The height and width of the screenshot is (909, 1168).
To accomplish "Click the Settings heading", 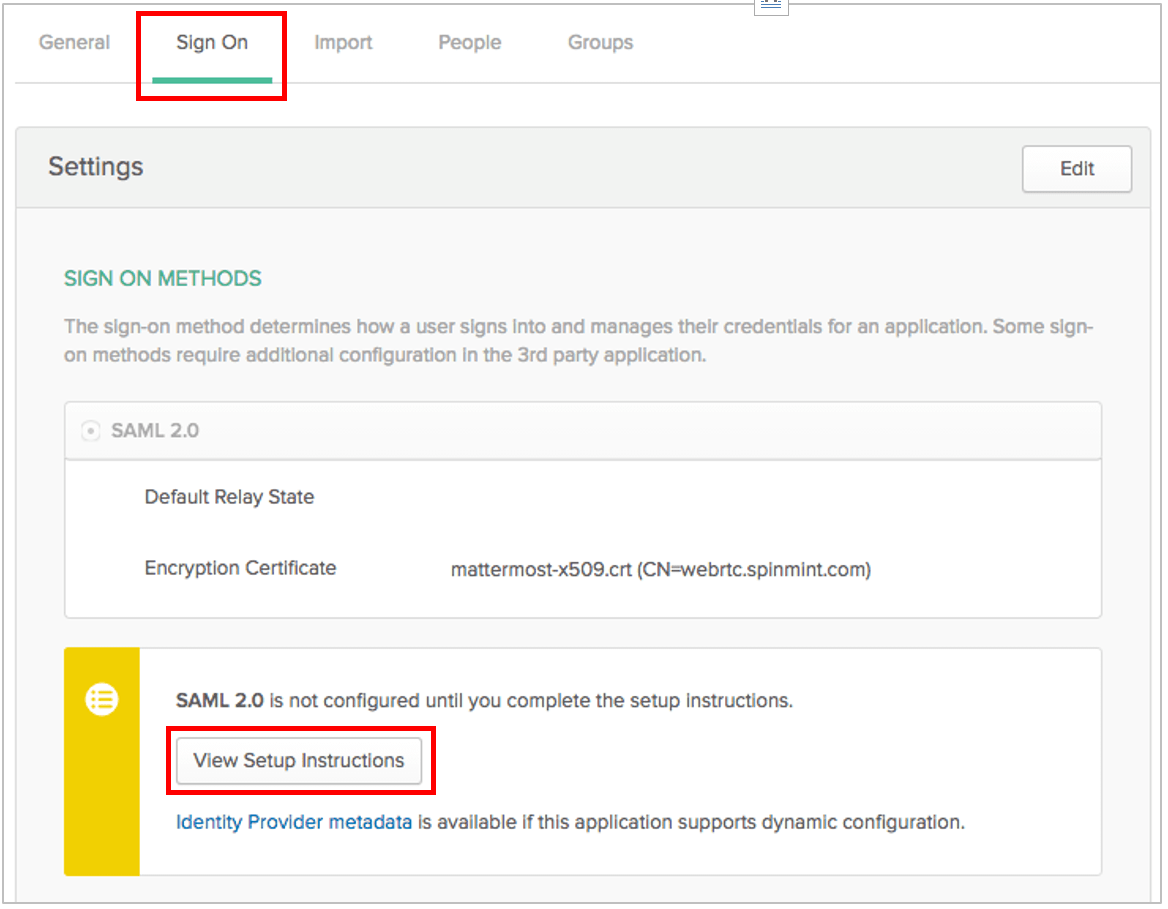I will (x=95, y=167).
